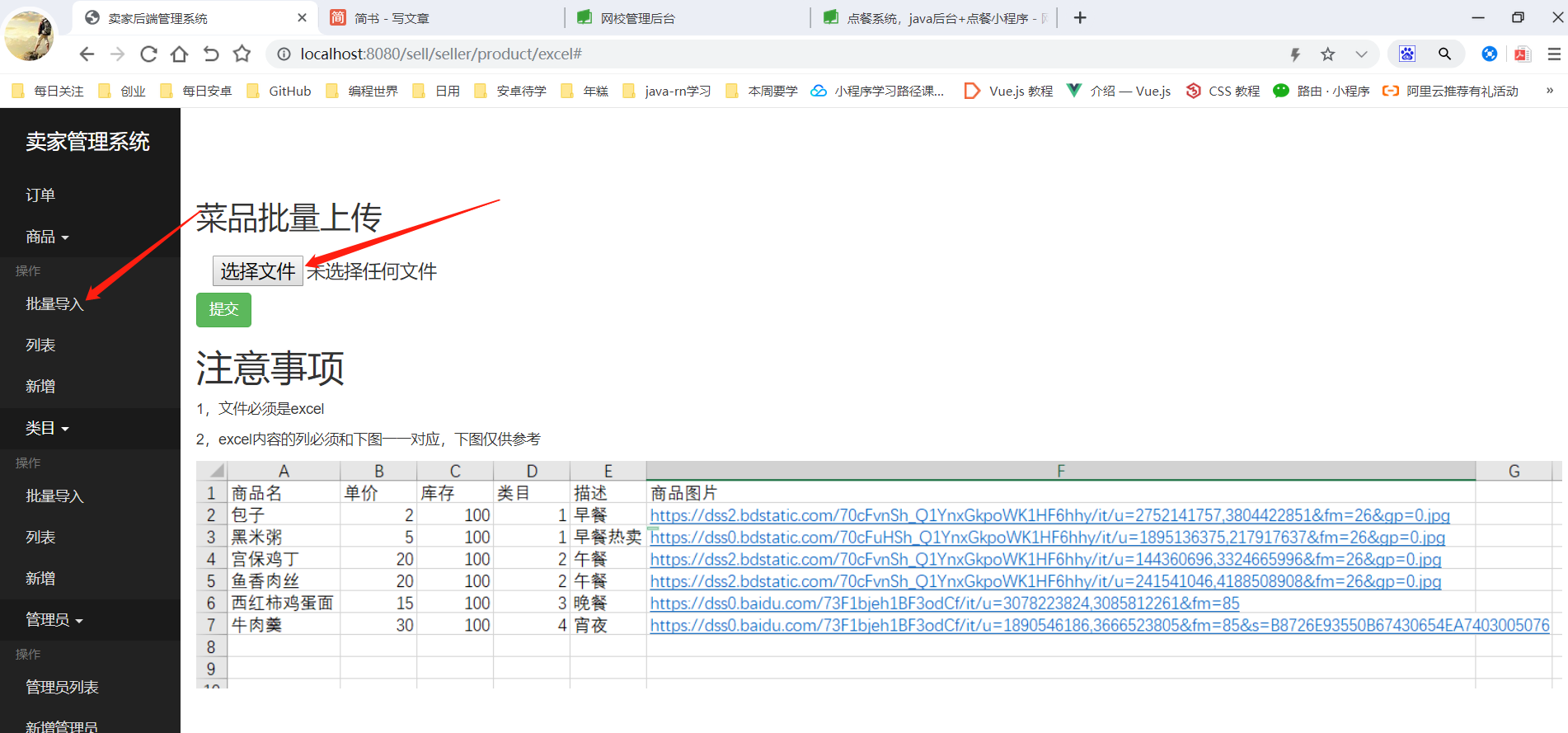The height and width of the screenshot is (733, 1568).
Task: Restore the recently closed tab
Action: [211, 54]
